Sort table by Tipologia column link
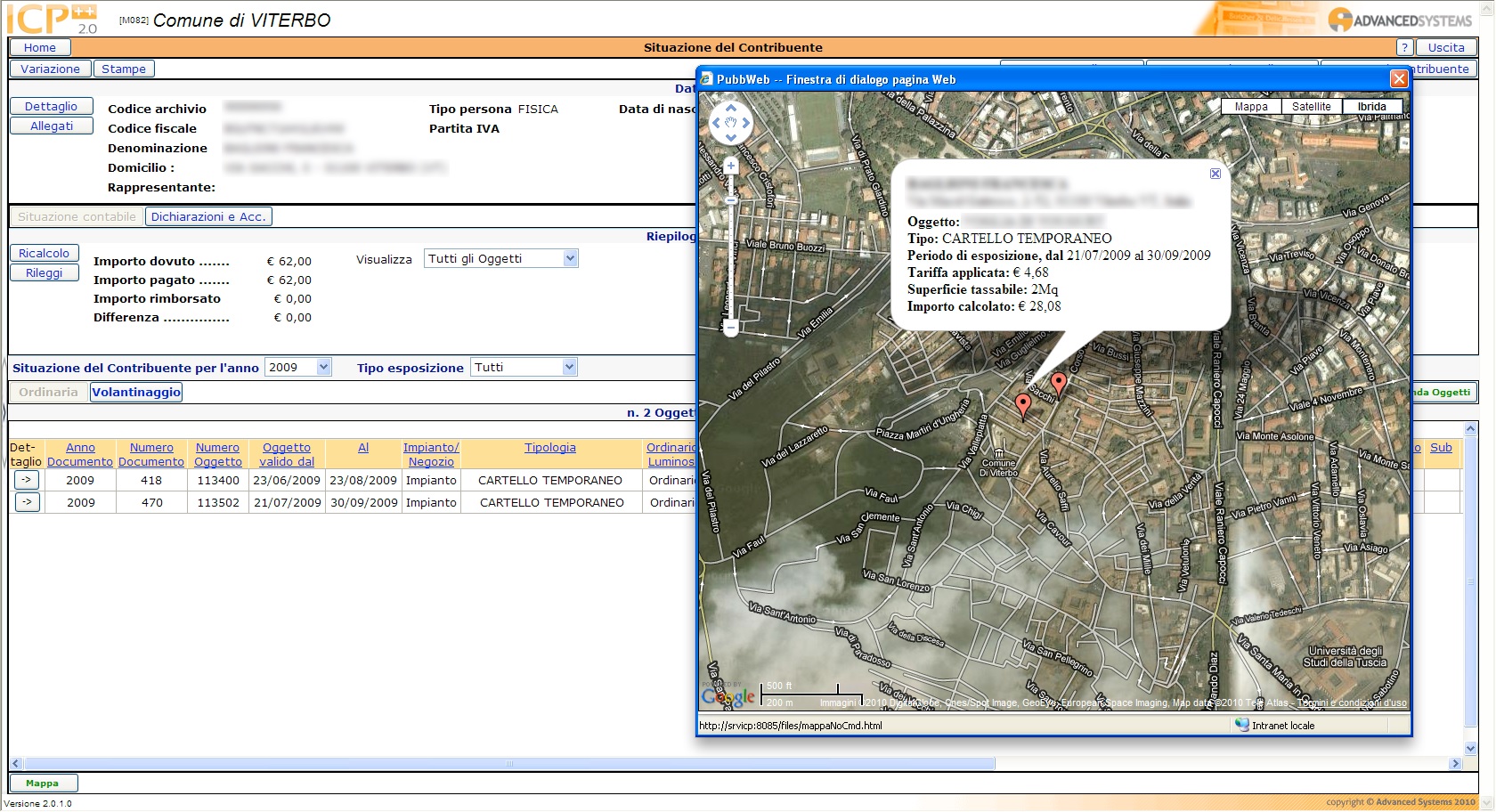 pos(549,448)
